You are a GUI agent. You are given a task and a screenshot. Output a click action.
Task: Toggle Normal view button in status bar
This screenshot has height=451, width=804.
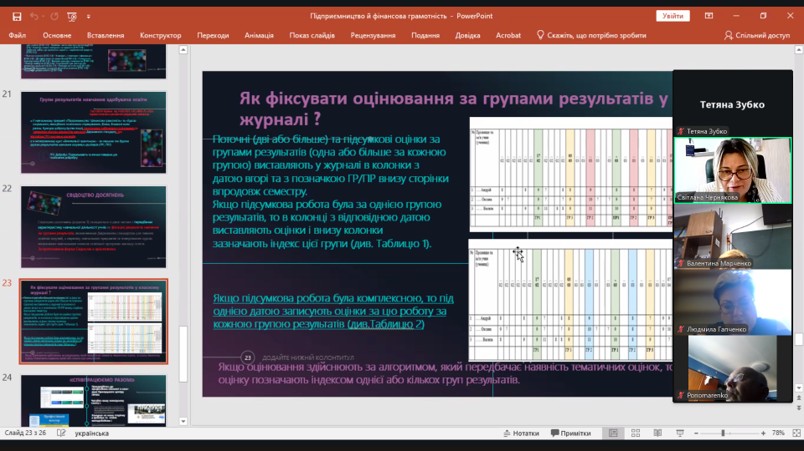click(613, 433)
